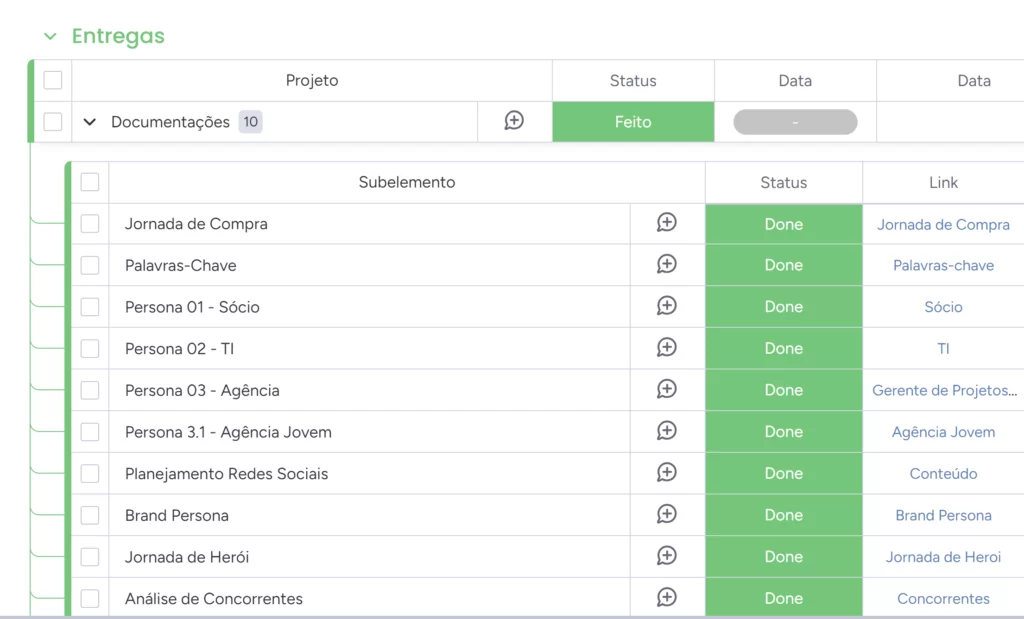This screenshot has height=619, width=1024.
Task: Click the Projeto column header
Action: pyautogui.click(x=312, y=81)
